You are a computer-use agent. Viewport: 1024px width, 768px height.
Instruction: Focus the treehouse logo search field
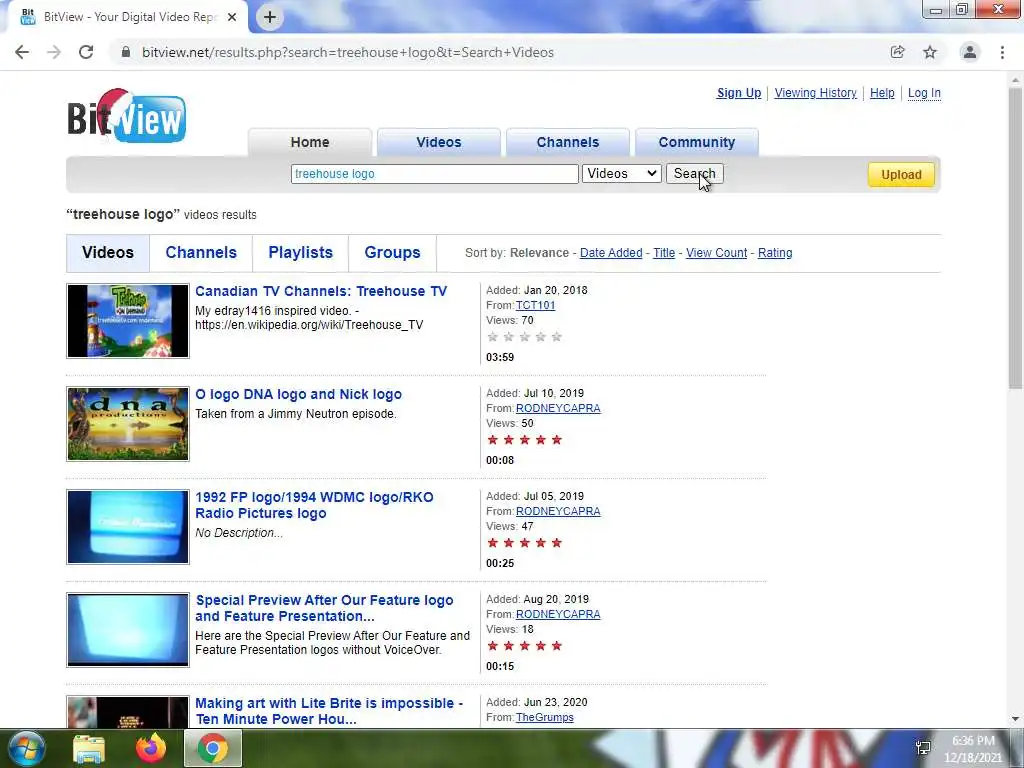[434, 174]
